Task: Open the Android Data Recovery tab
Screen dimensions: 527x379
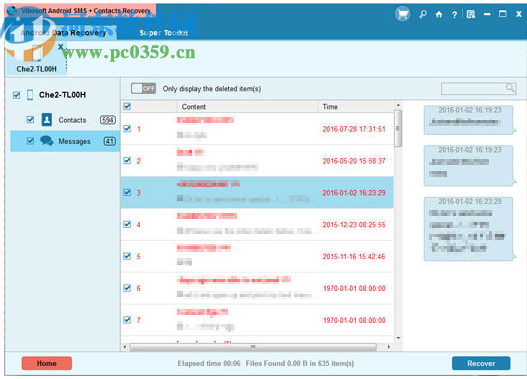Action: click(64, 33)
